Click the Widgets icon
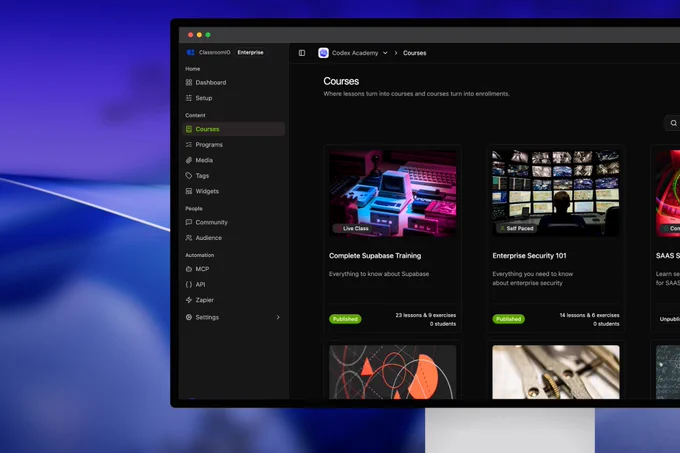 [x=189, y=191]
